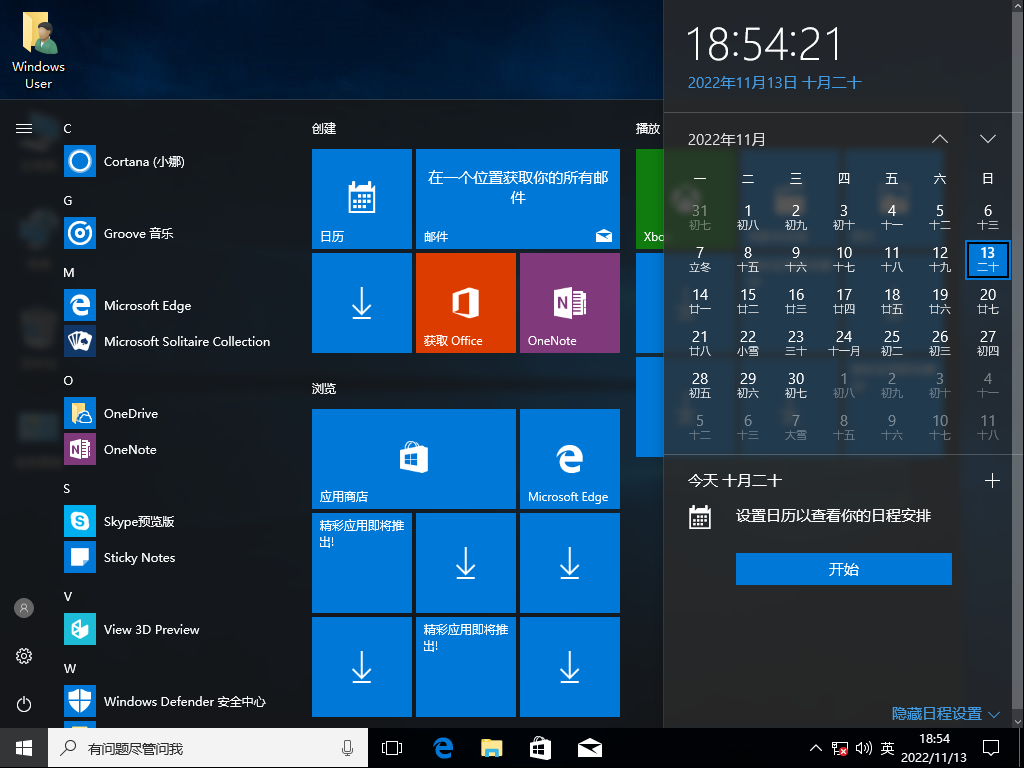The image size is (1024, 768).
Task: Select November 1 初八 in calendar
Action: pos(748,217)
